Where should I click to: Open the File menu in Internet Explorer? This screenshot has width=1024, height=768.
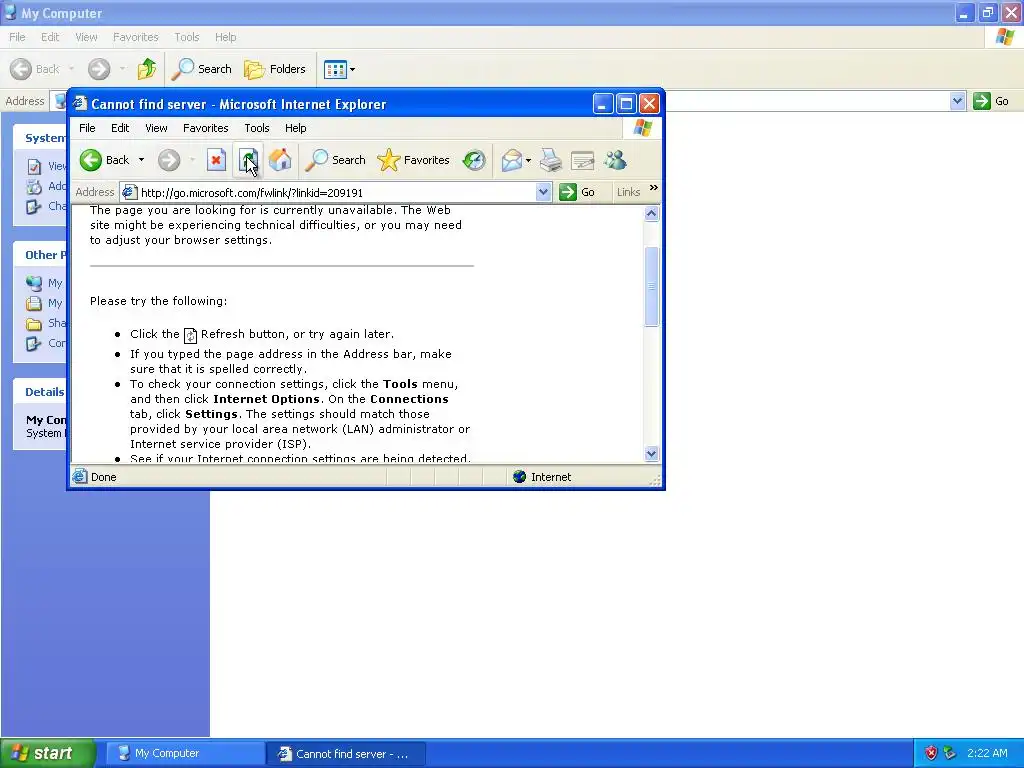[x=87, y=128]
